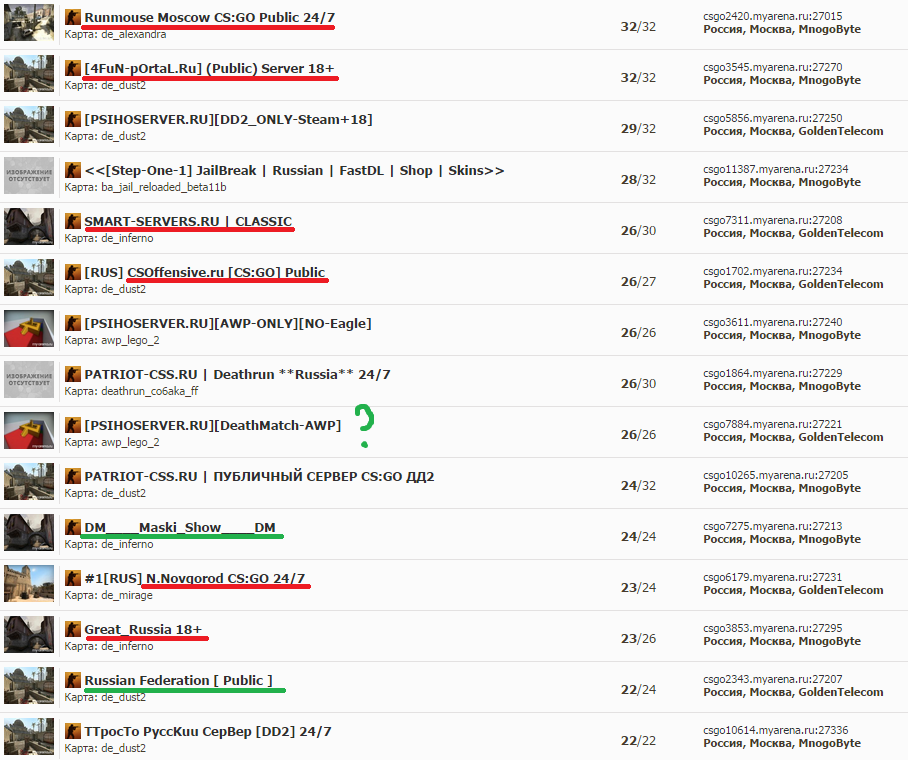The height and width of the screenshot is (760, 908).
Task: Select address csgo3545.myarena.ru:27270
Action: (772, 67)
